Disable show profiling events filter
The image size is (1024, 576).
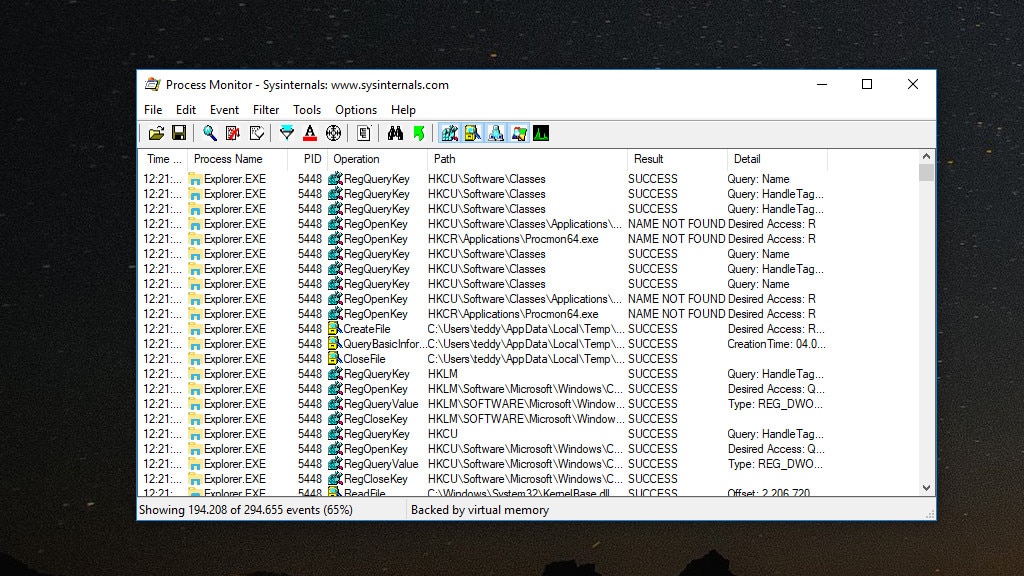pyautogui.click(x=543, y=132)
